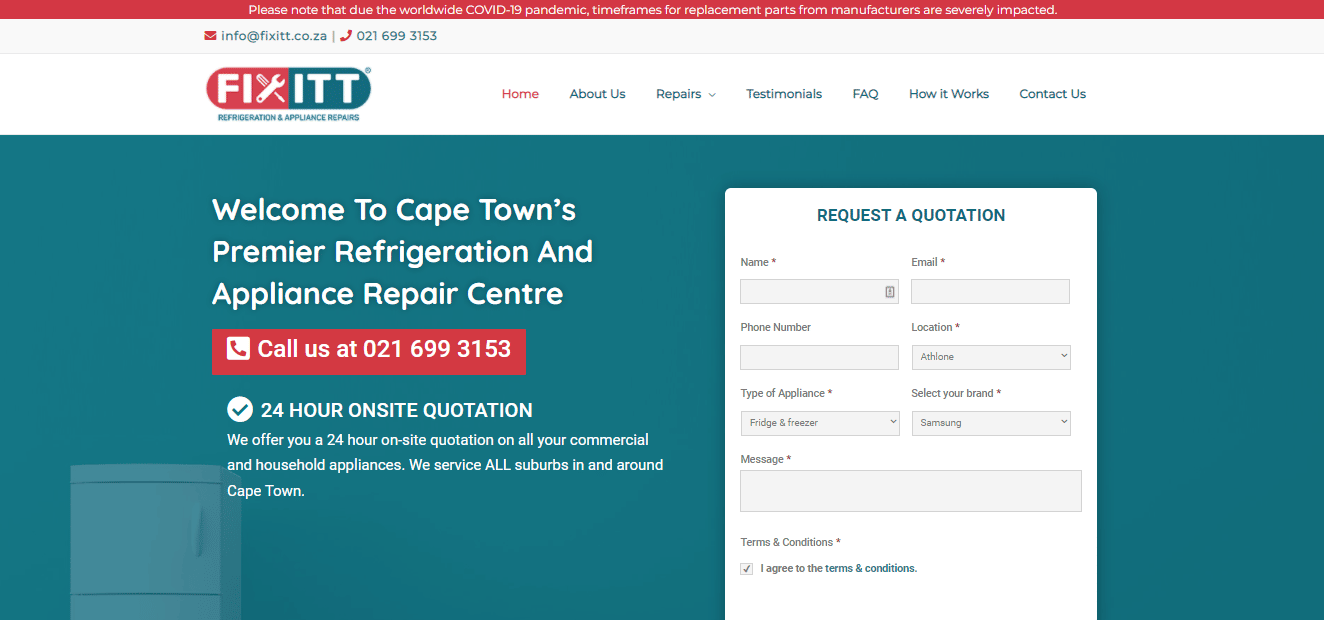The height and width of the screenshot is (620, 1324).
Task: Click the COVID-19 notice banner text
Action: (x=653, y=10)
